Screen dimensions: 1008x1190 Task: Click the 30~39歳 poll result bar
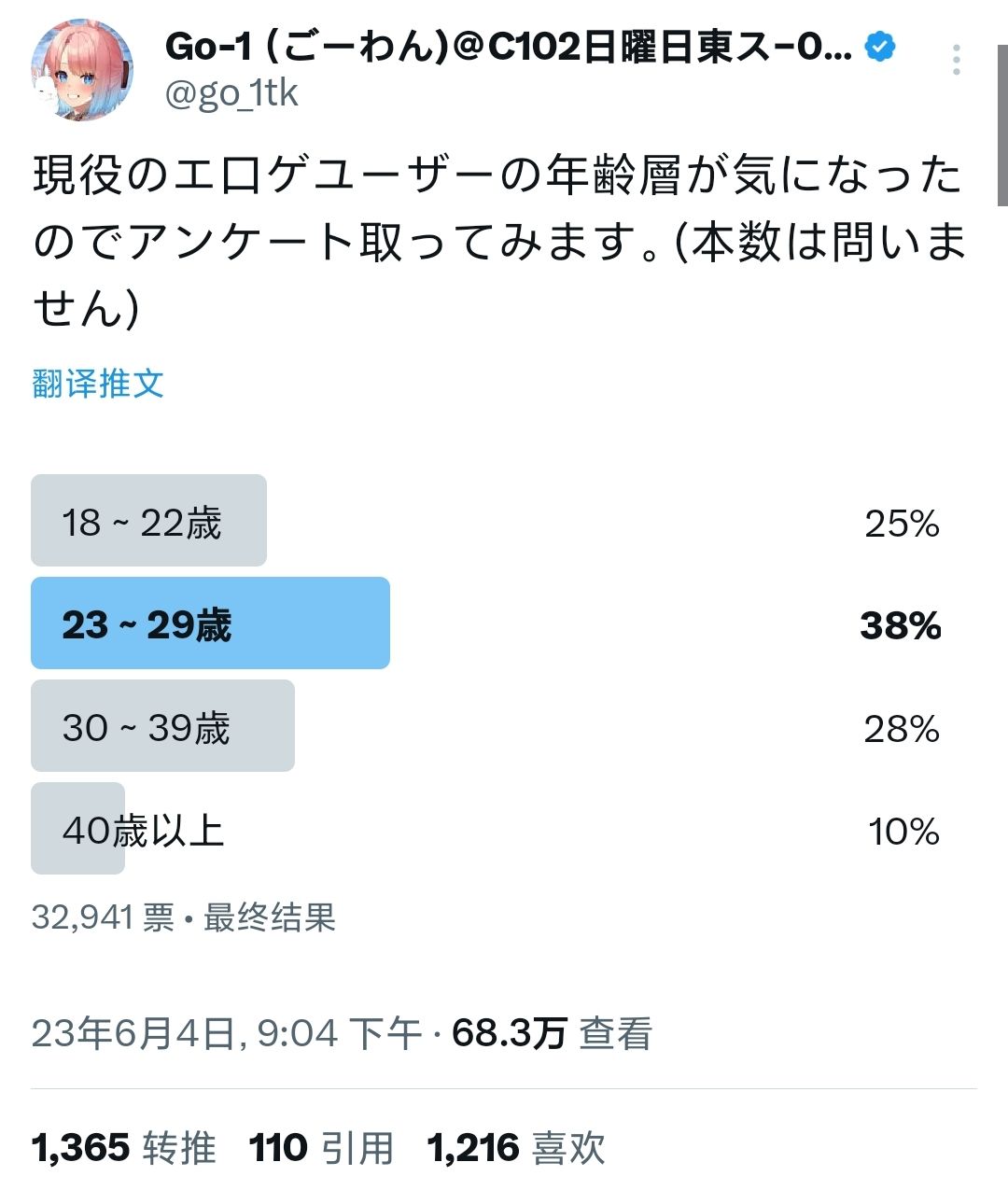coord(163,725)
